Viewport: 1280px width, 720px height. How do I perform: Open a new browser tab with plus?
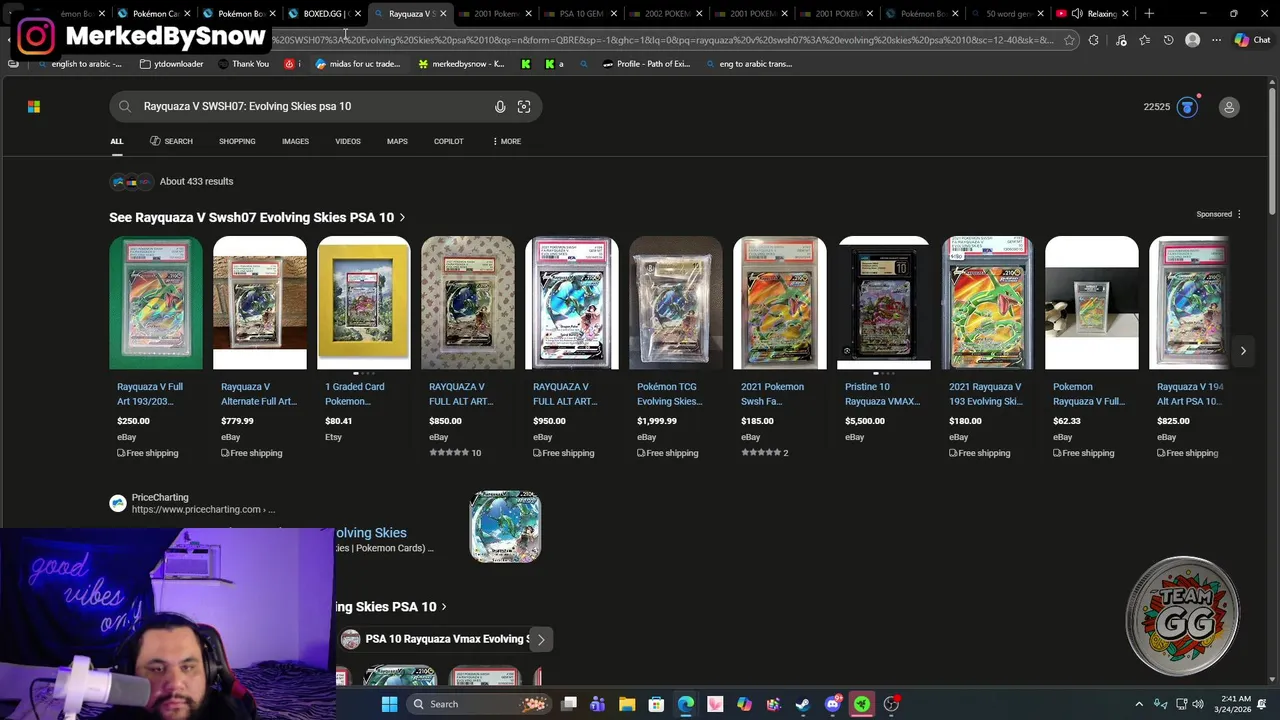(x=1149, y=14)
